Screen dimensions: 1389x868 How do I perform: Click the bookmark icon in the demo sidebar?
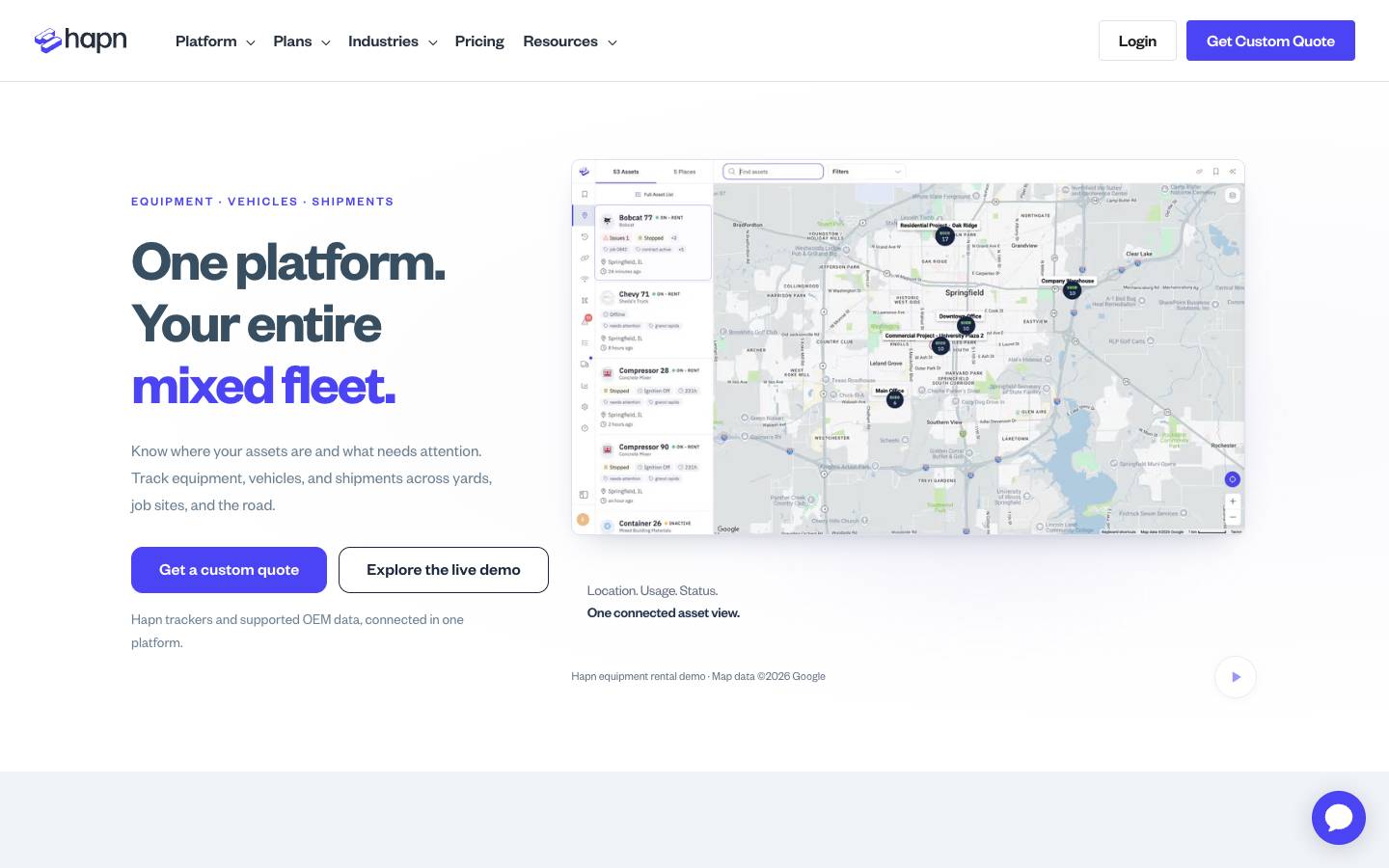[x=585, y=194]
